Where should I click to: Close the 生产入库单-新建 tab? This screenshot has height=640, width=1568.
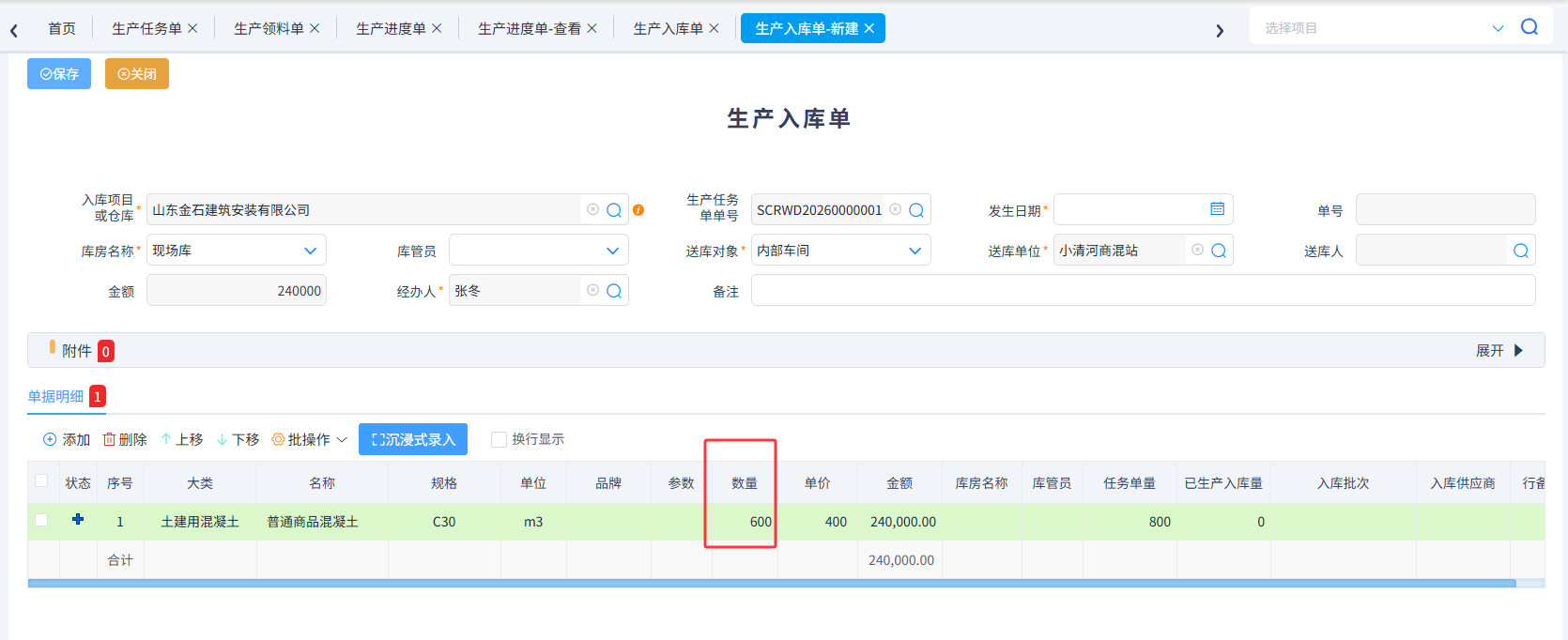[869, 28]
